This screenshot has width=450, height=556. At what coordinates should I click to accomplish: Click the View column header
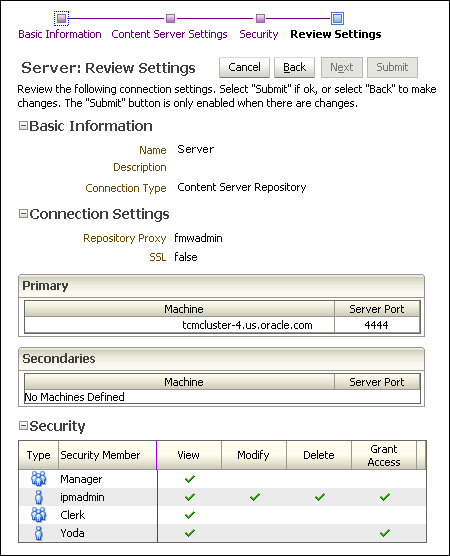(189, 455)
